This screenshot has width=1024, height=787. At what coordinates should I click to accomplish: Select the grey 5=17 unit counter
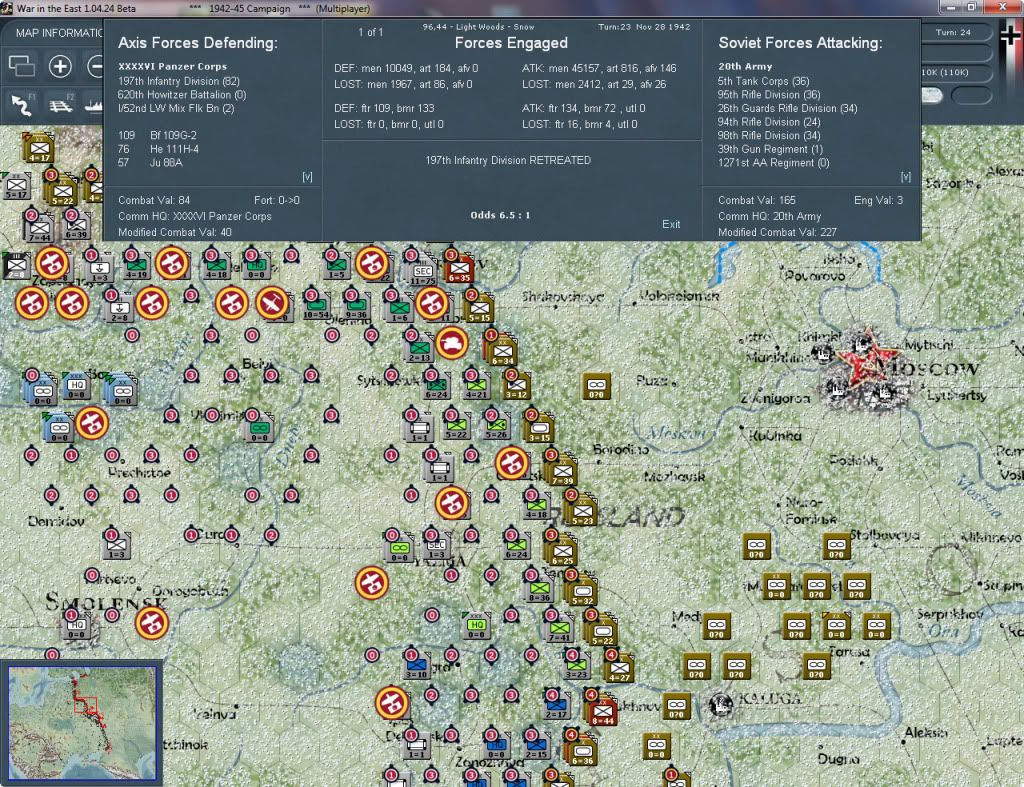tap(17, 187)
